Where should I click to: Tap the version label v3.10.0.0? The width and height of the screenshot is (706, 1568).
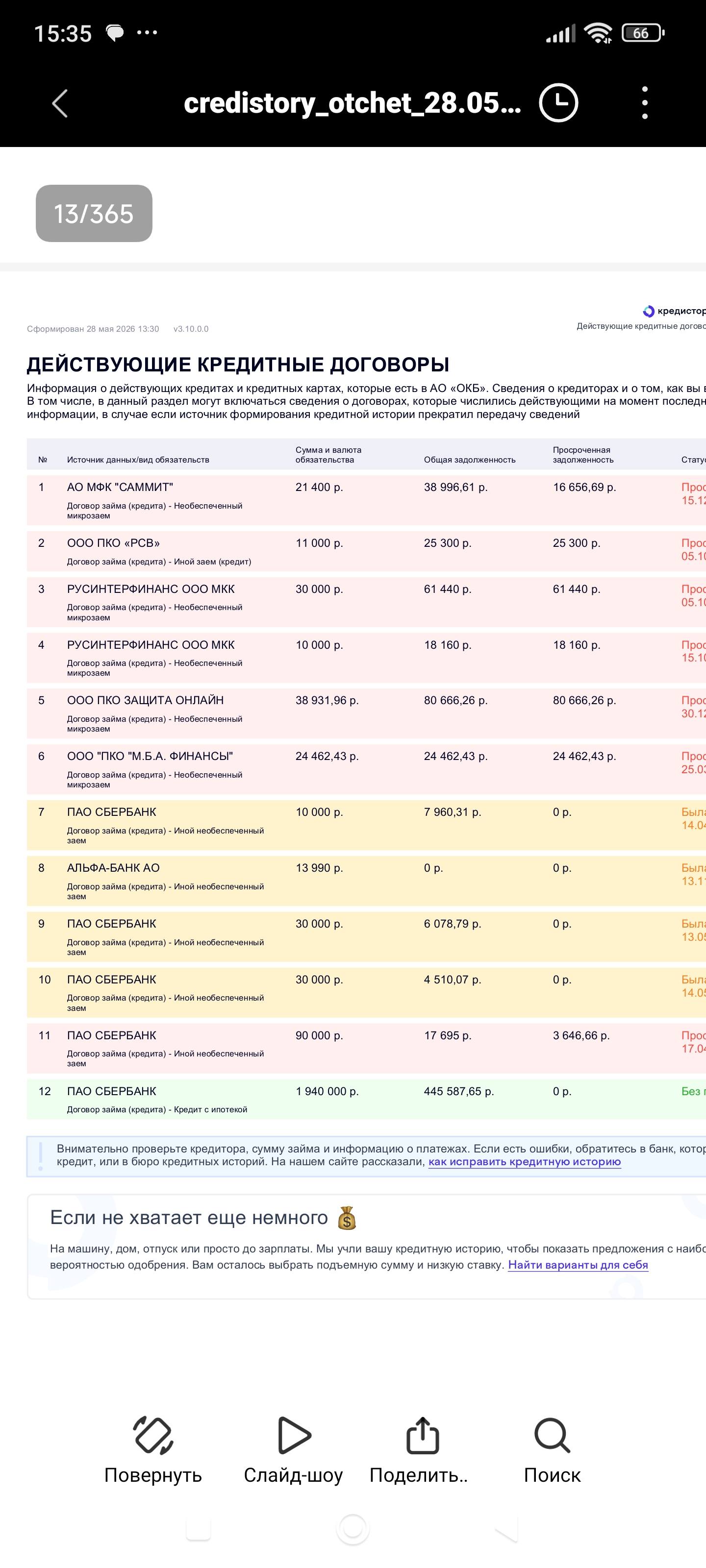(191, 329)
